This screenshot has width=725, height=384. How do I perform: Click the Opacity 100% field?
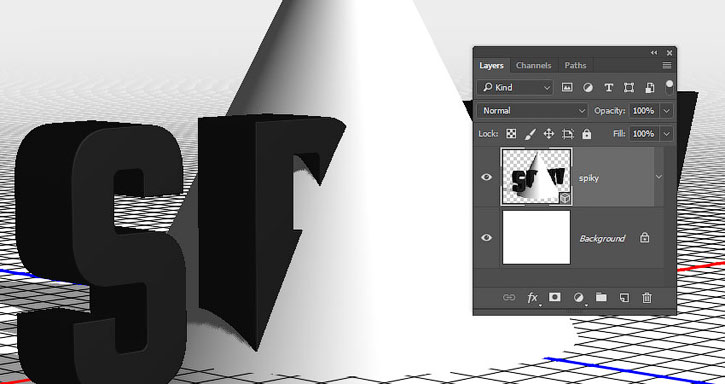(x=644, y=111)
